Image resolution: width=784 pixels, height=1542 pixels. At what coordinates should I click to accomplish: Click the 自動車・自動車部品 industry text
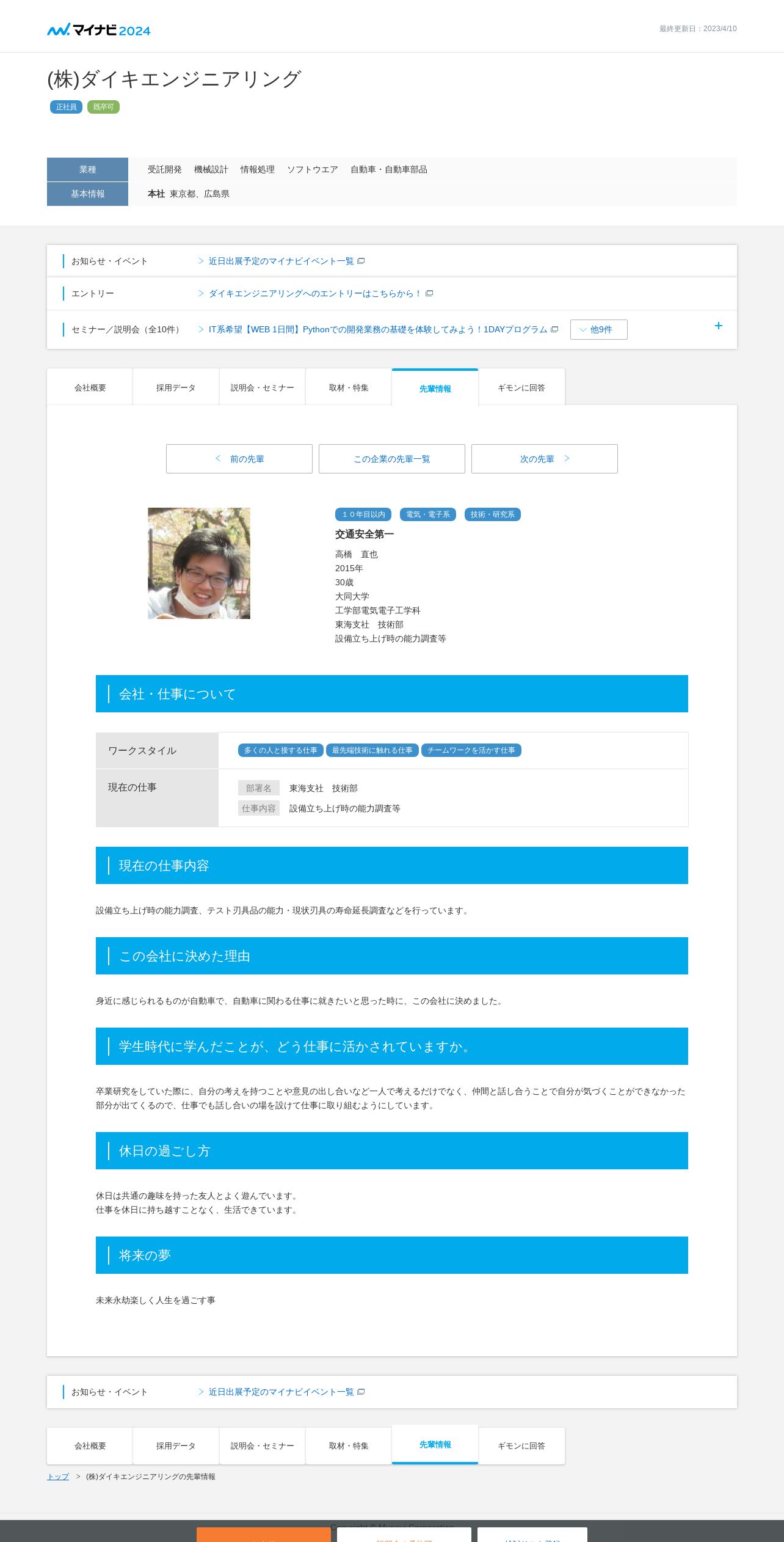389,169
